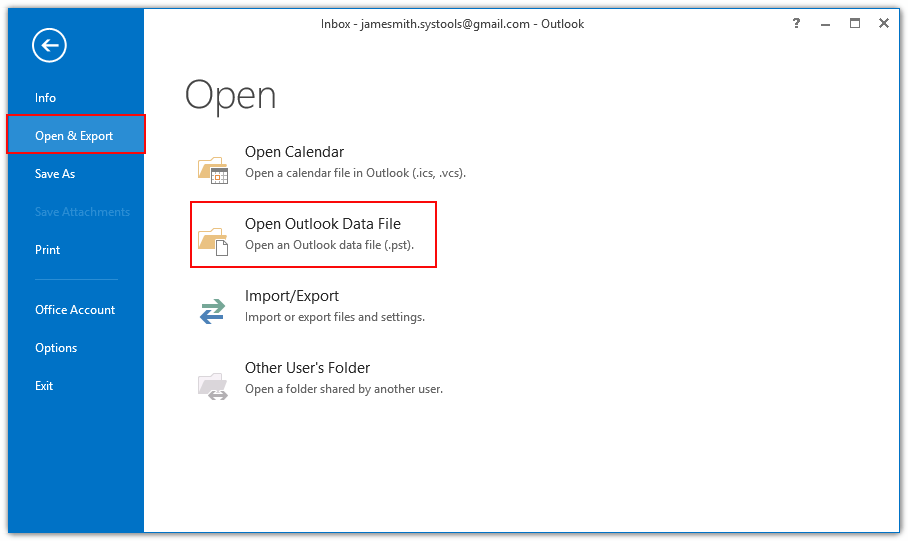Click the Open Outlook Data File icon
908x541 pixels.
pos(213,240)
